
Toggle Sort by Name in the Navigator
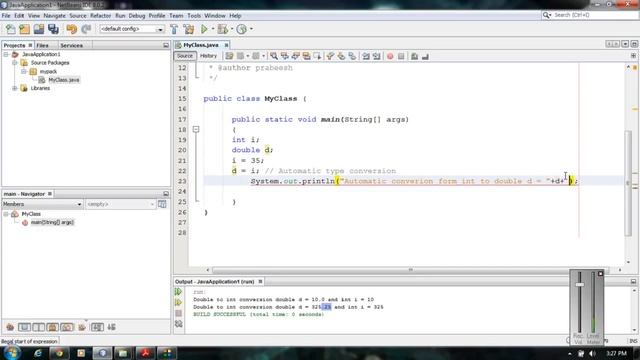[97, 327]
